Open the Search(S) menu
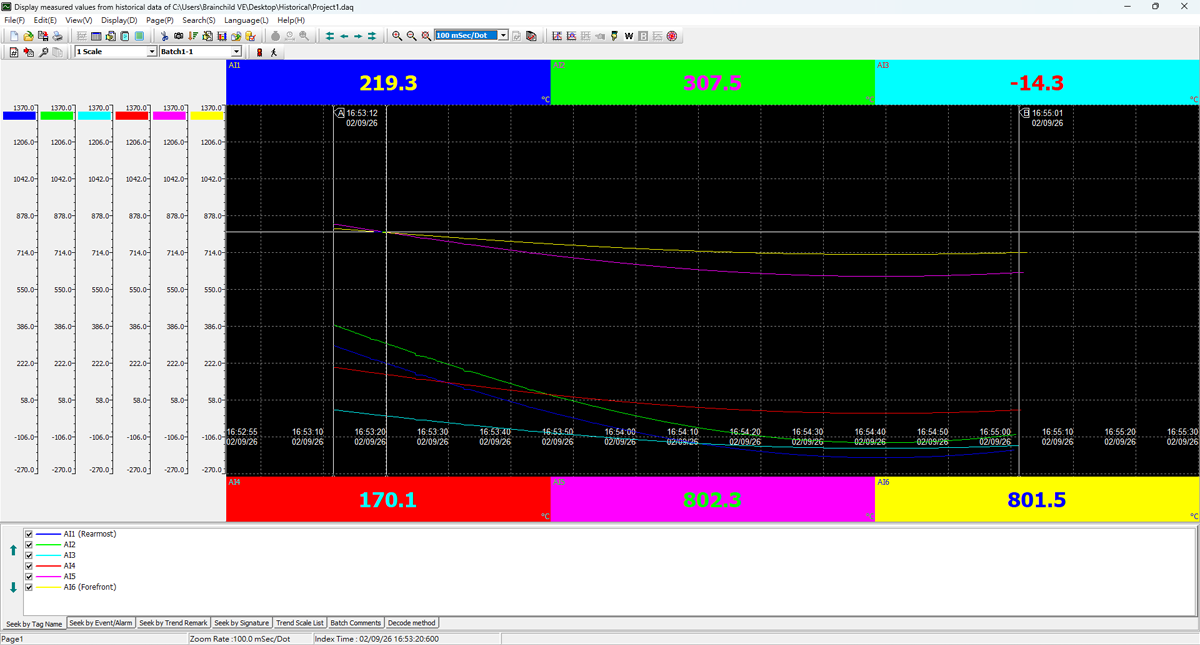 198,20
